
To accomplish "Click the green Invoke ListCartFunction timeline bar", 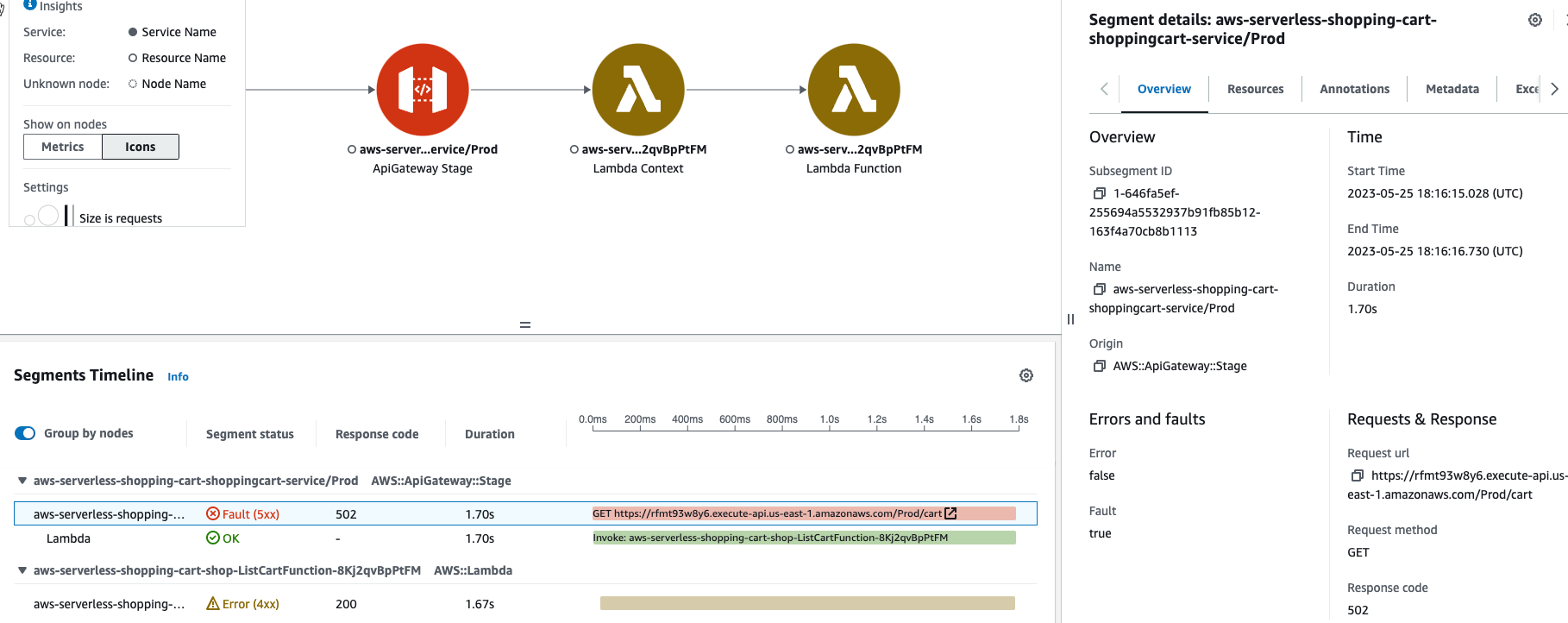I will (804, 538).
